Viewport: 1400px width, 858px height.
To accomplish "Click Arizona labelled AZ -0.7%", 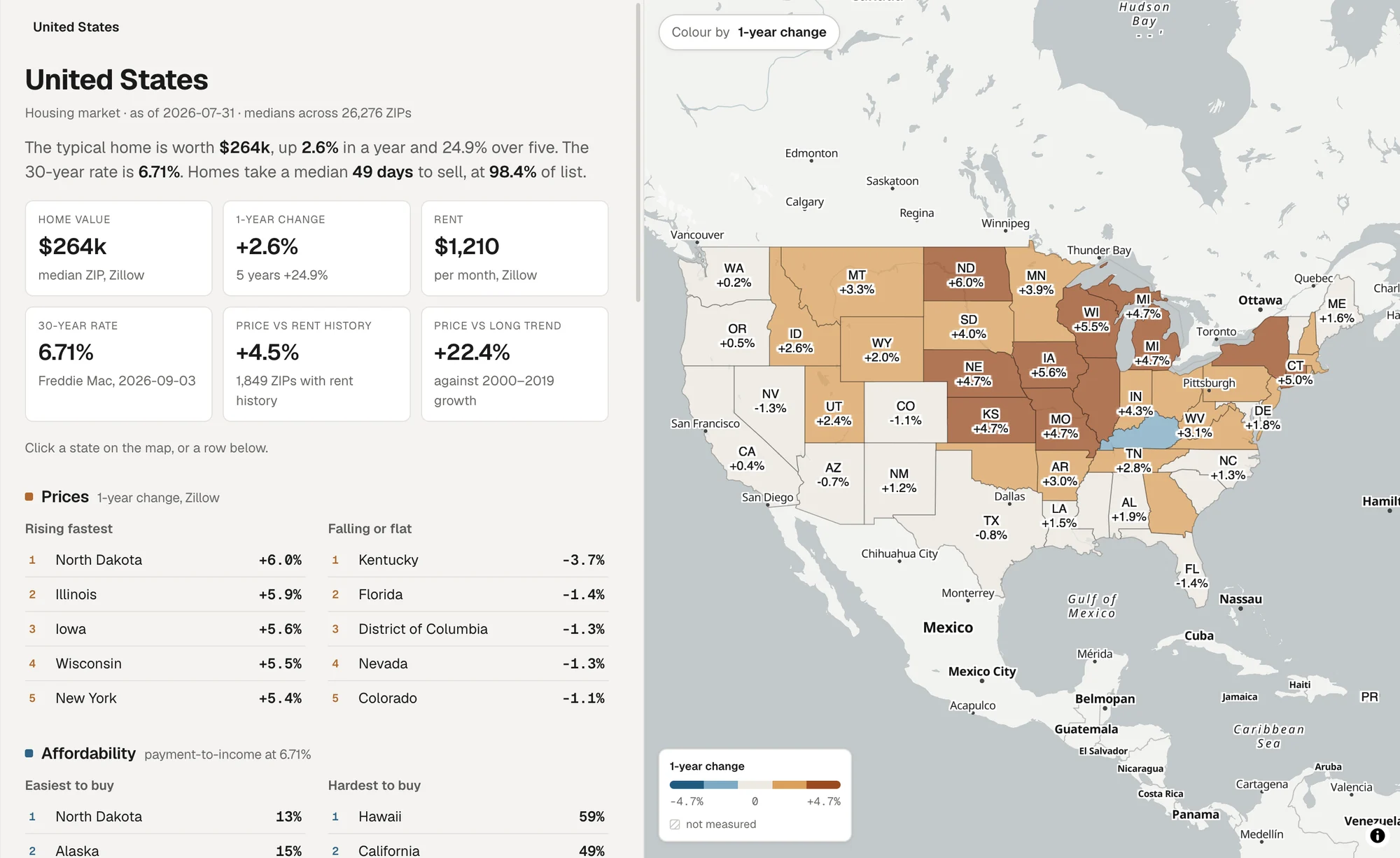I will coord(832,474).
